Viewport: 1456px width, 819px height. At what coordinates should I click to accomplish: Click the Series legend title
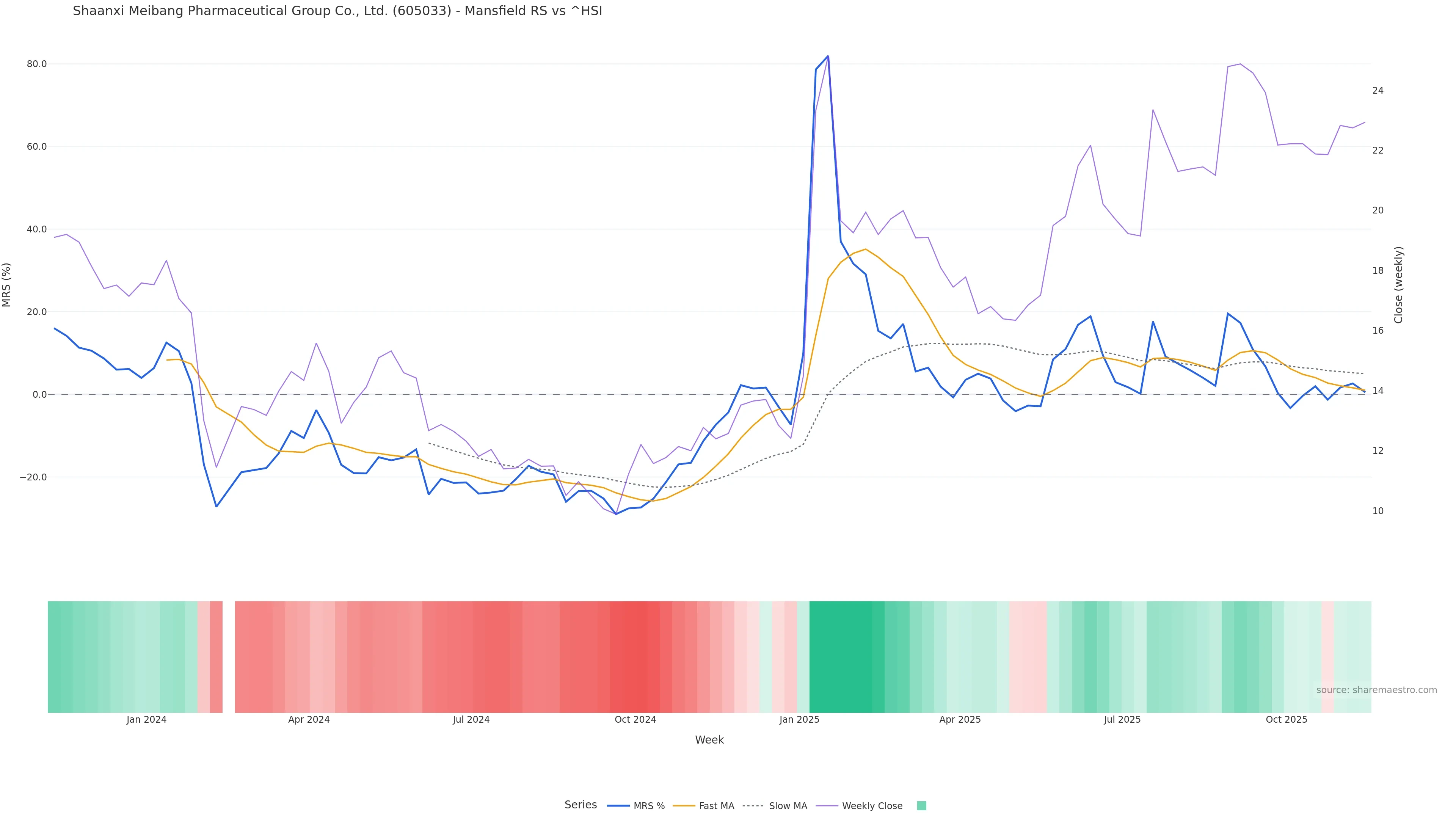coord(581,805)
